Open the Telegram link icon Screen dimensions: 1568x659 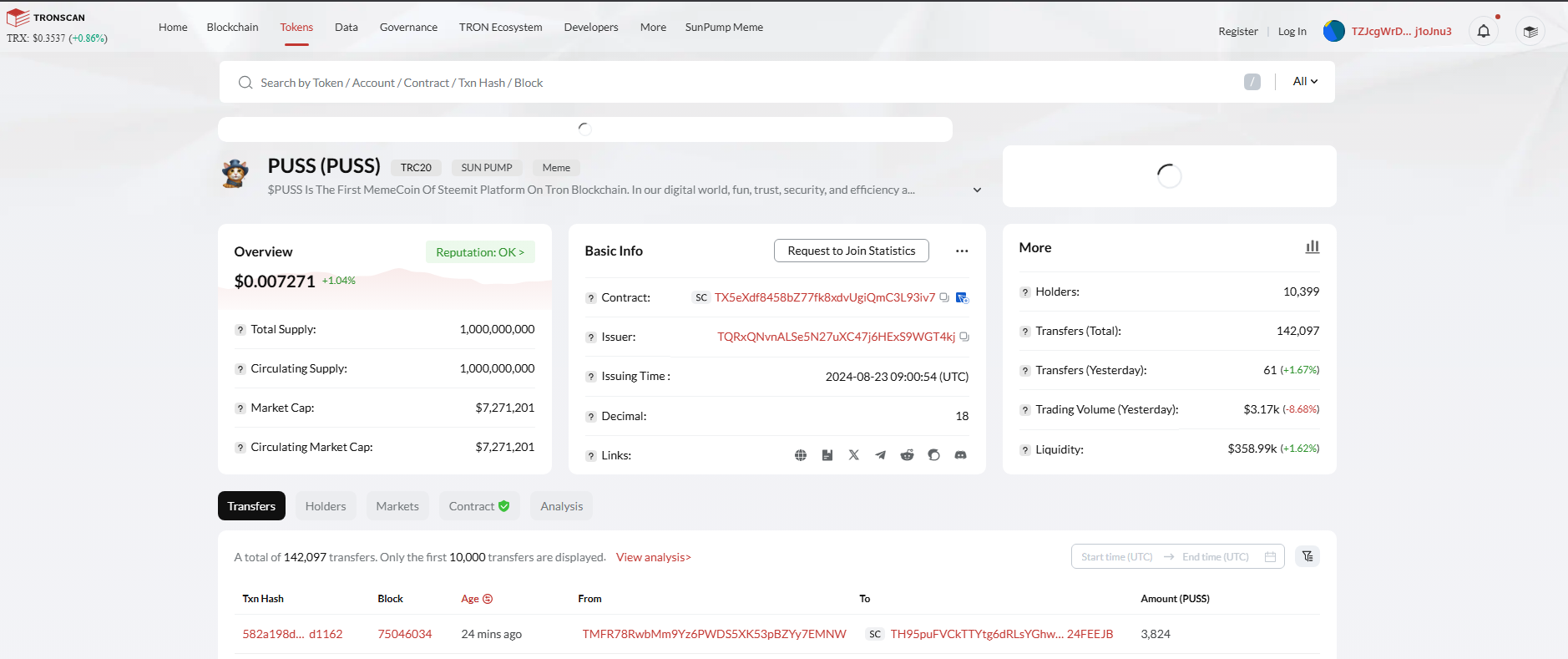(881, 455)
